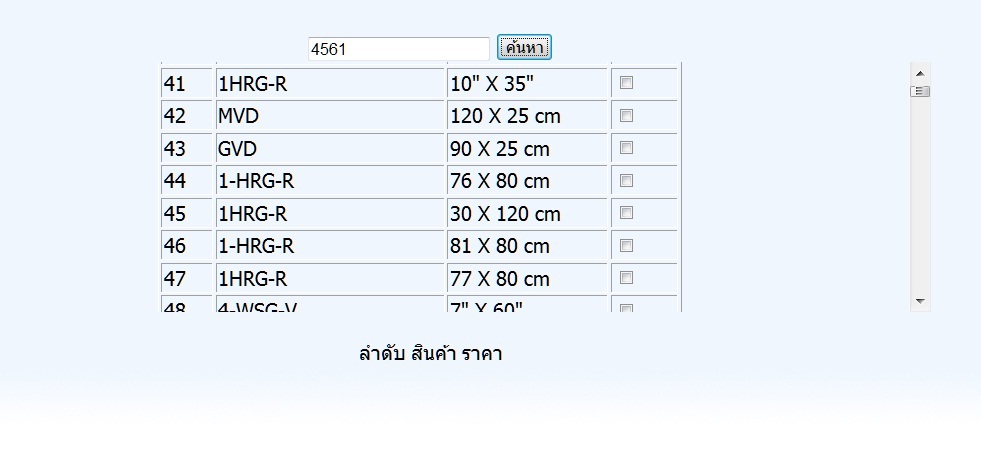Click the empty scrollbar track below the thumb
Screen dimensions: 981x456
click(920, 200)
